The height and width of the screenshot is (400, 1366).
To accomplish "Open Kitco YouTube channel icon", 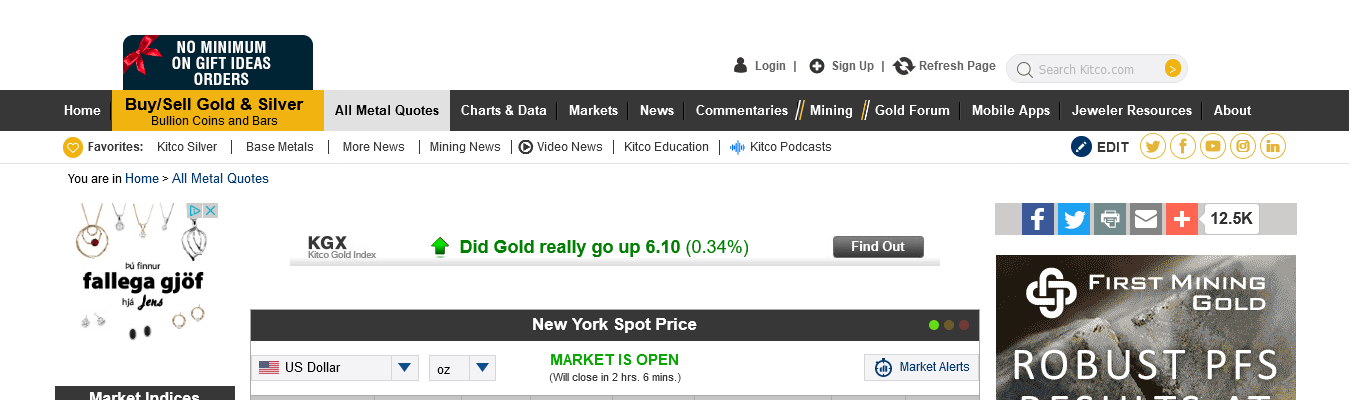I will [x=1213, y=147].
